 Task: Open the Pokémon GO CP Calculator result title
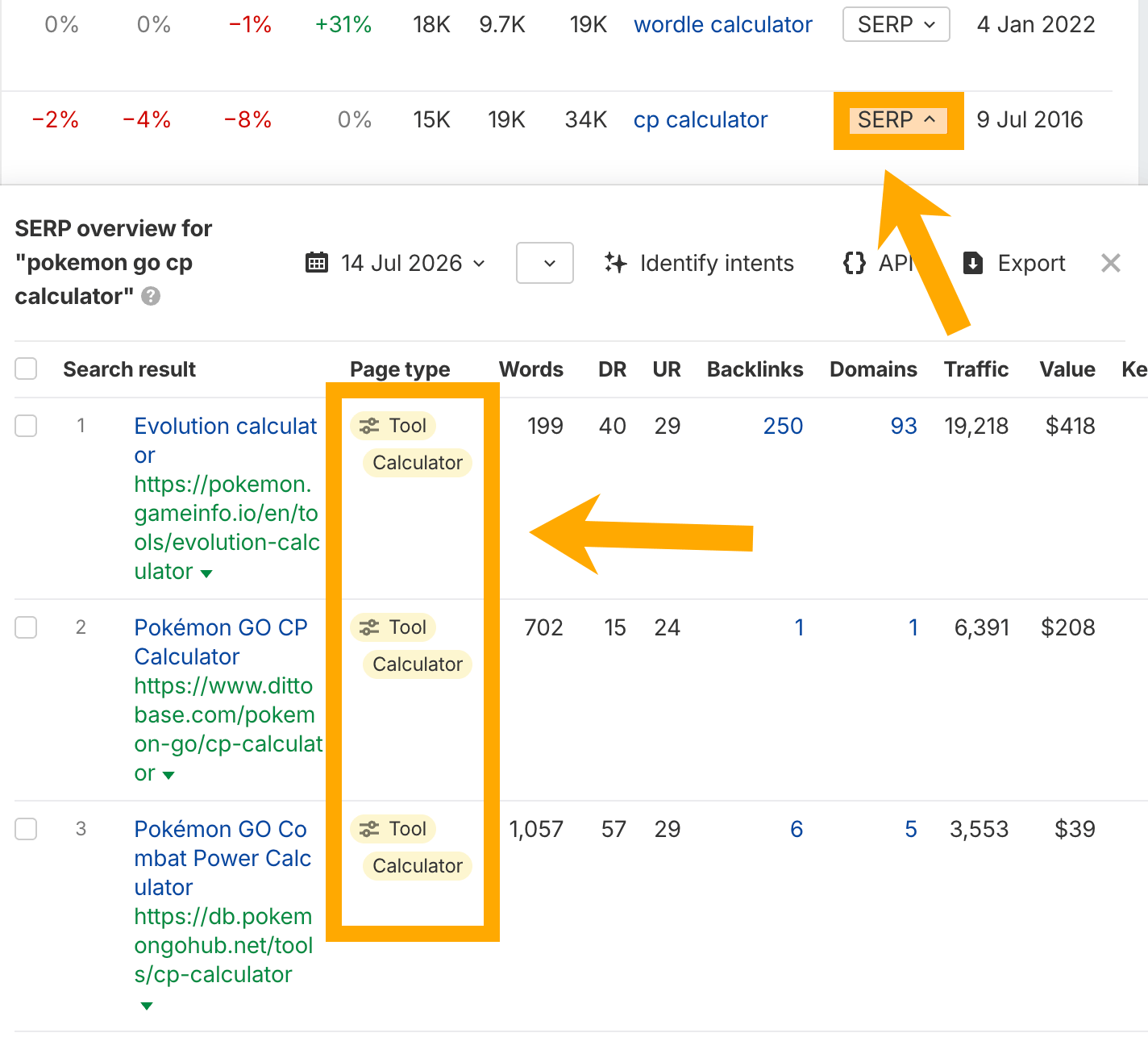tap(221, 642)
